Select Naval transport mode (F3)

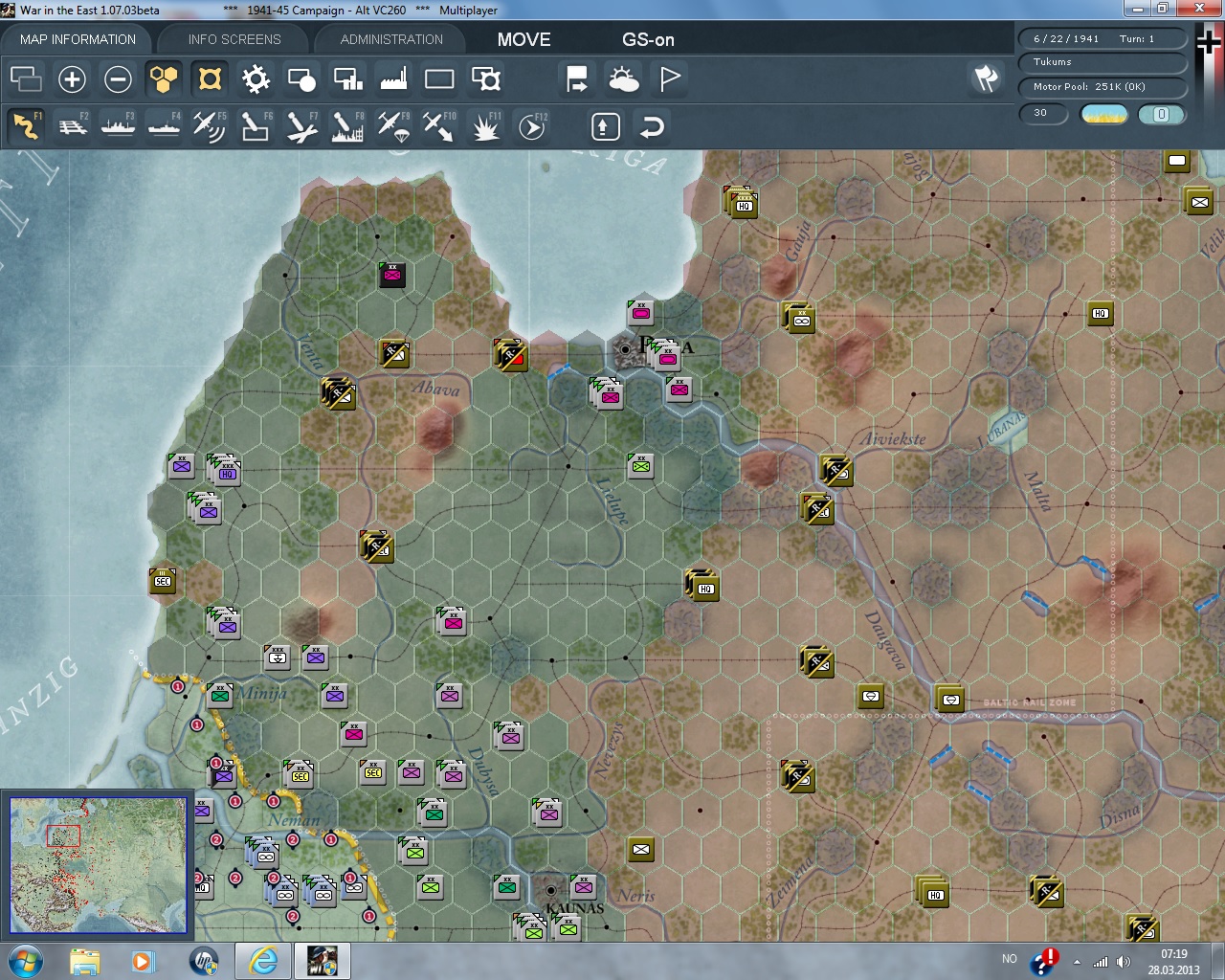pyautogui.click(x=118, y=126)
